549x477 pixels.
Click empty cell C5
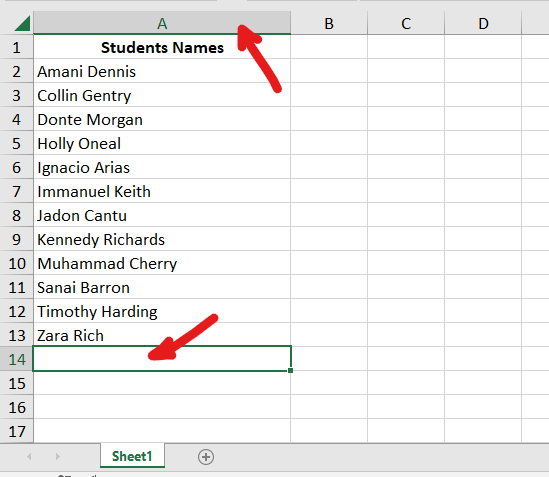coord(406,143)
